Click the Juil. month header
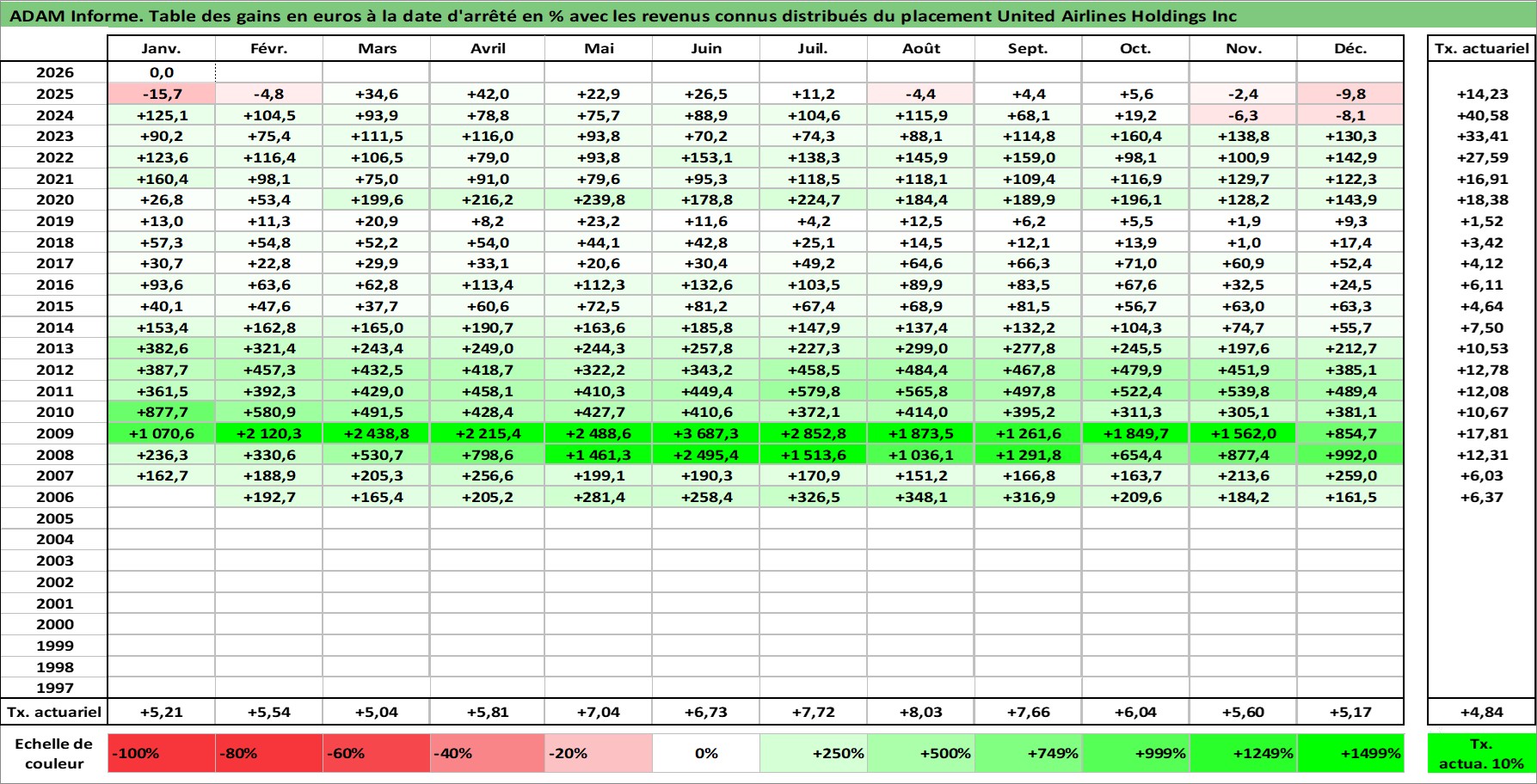 (813, 49)
